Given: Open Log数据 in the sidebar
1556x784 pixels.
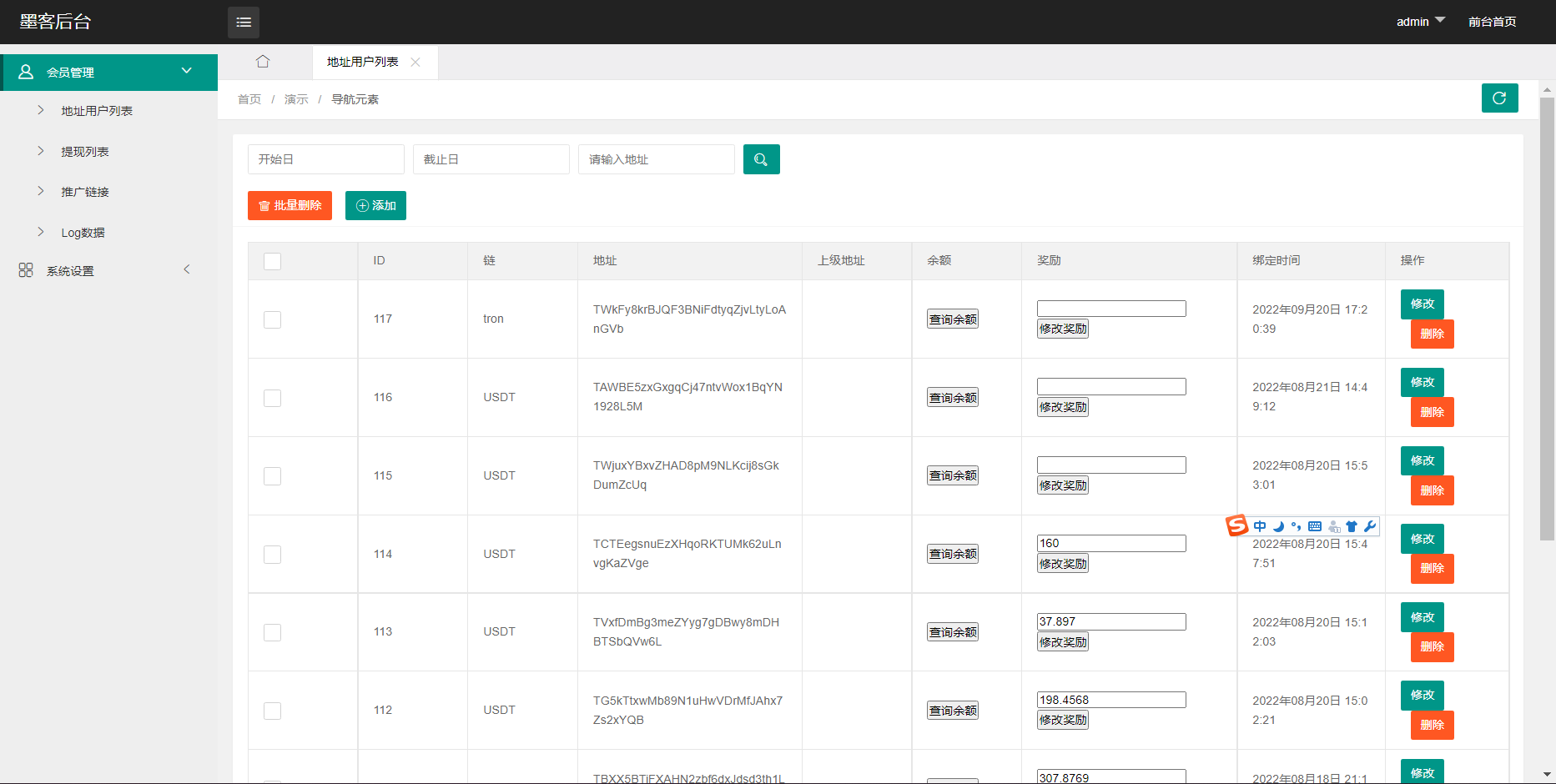Looking at the screenshot, I should 83,233.
